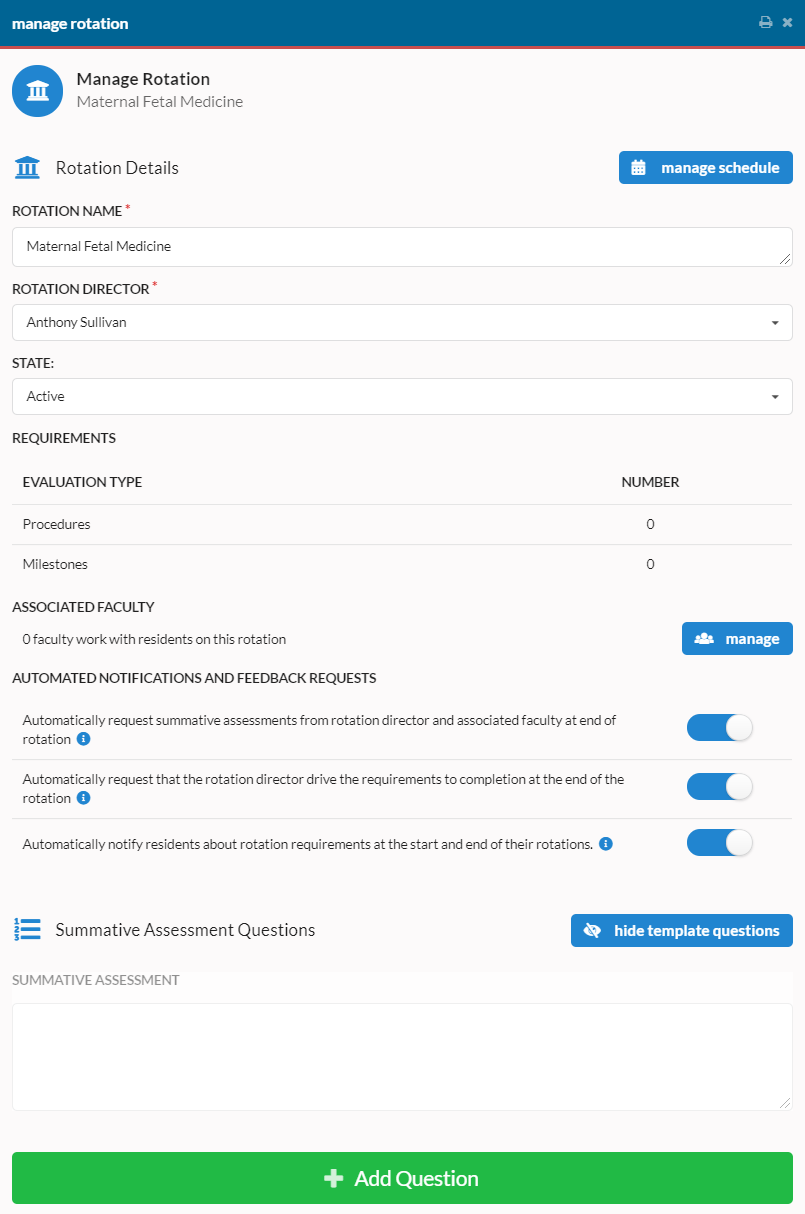The width and height of the screenshot is (805, 1214).
Task: Toggle automatic summative assessment requests switch
Action: (719, 728)
